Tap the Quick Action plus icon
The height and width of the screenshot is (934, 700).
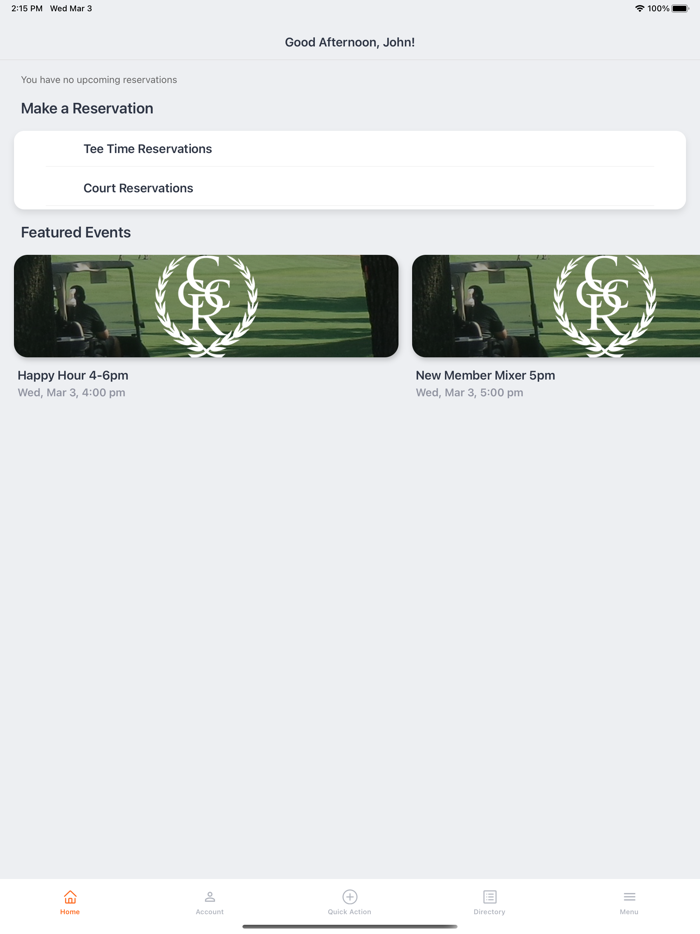click(x=350, y=897)
